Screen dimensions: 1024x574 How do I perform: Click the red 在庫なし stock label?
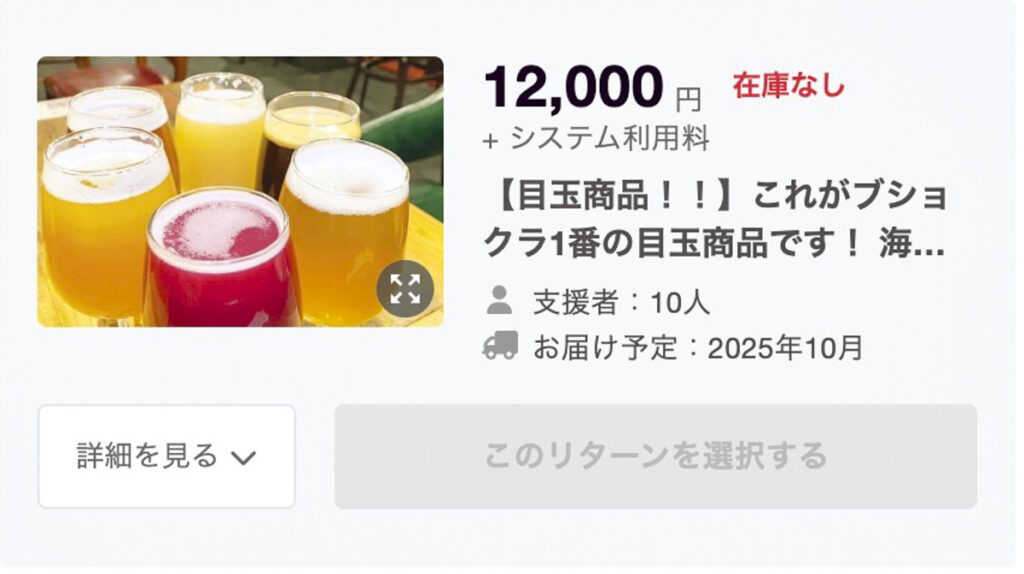[x=788, y=86]
